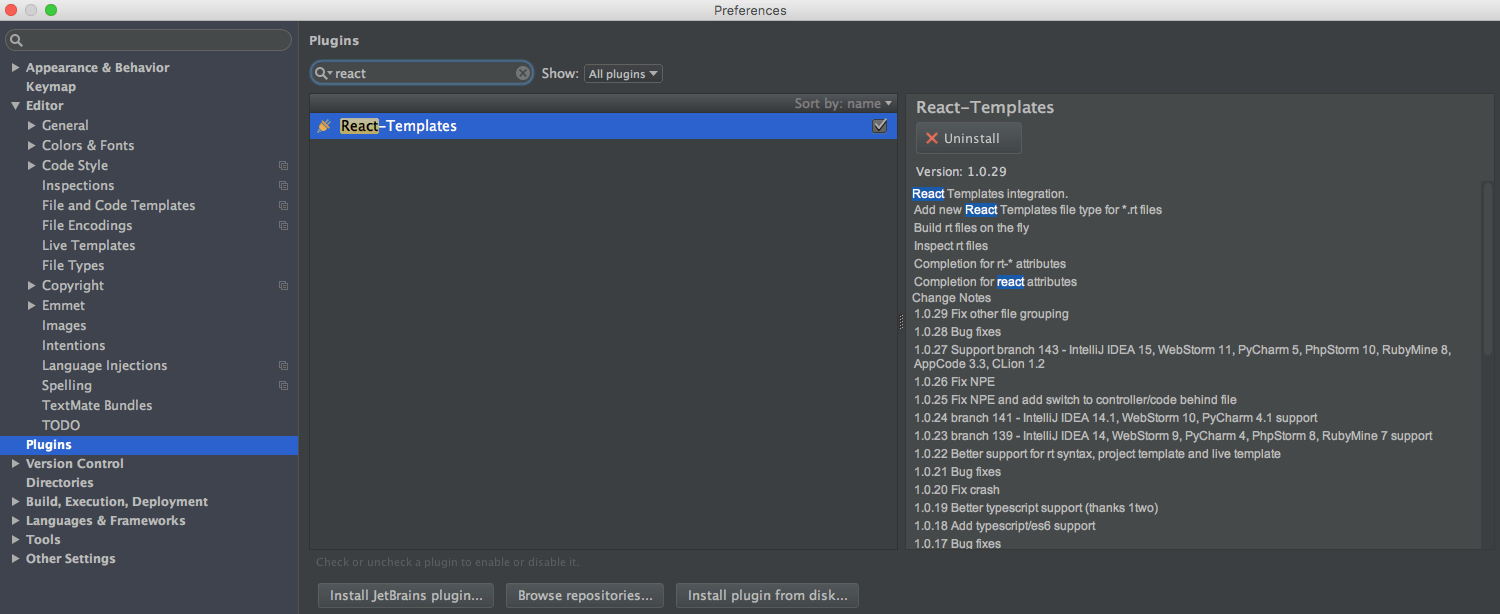Viewport: 1500px width, 614px height.
Task: Collapse the Editor section arrow
Action: (x=15, y=106)
